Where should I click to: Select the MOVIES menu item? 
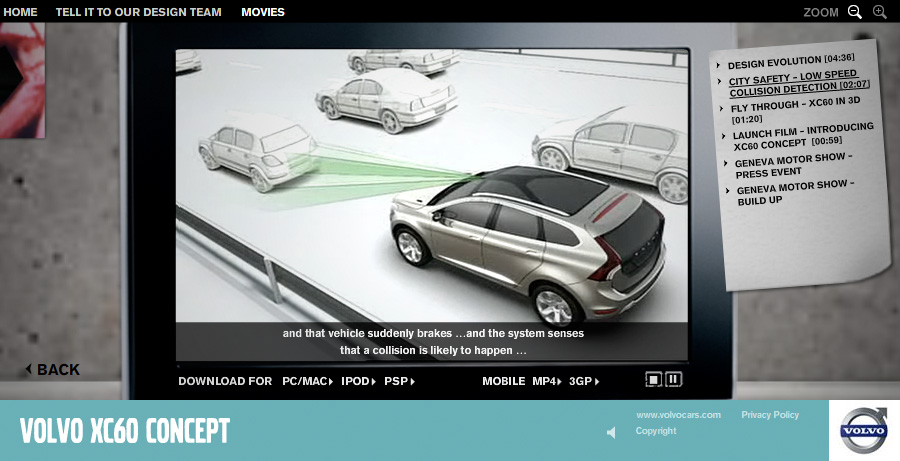(263, 12)
